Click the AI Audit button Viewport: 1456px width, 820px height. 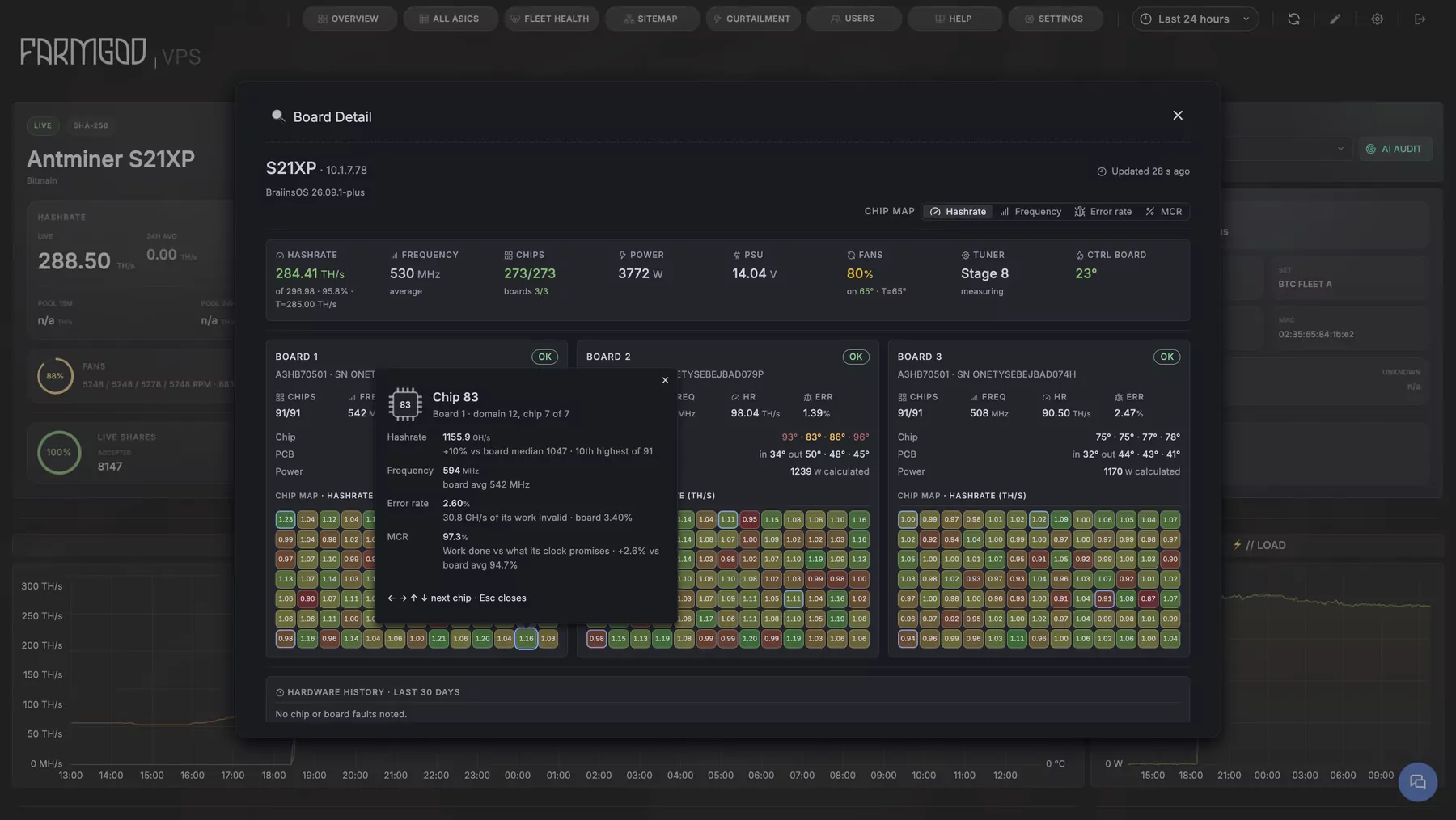(x=1395, y=149)
